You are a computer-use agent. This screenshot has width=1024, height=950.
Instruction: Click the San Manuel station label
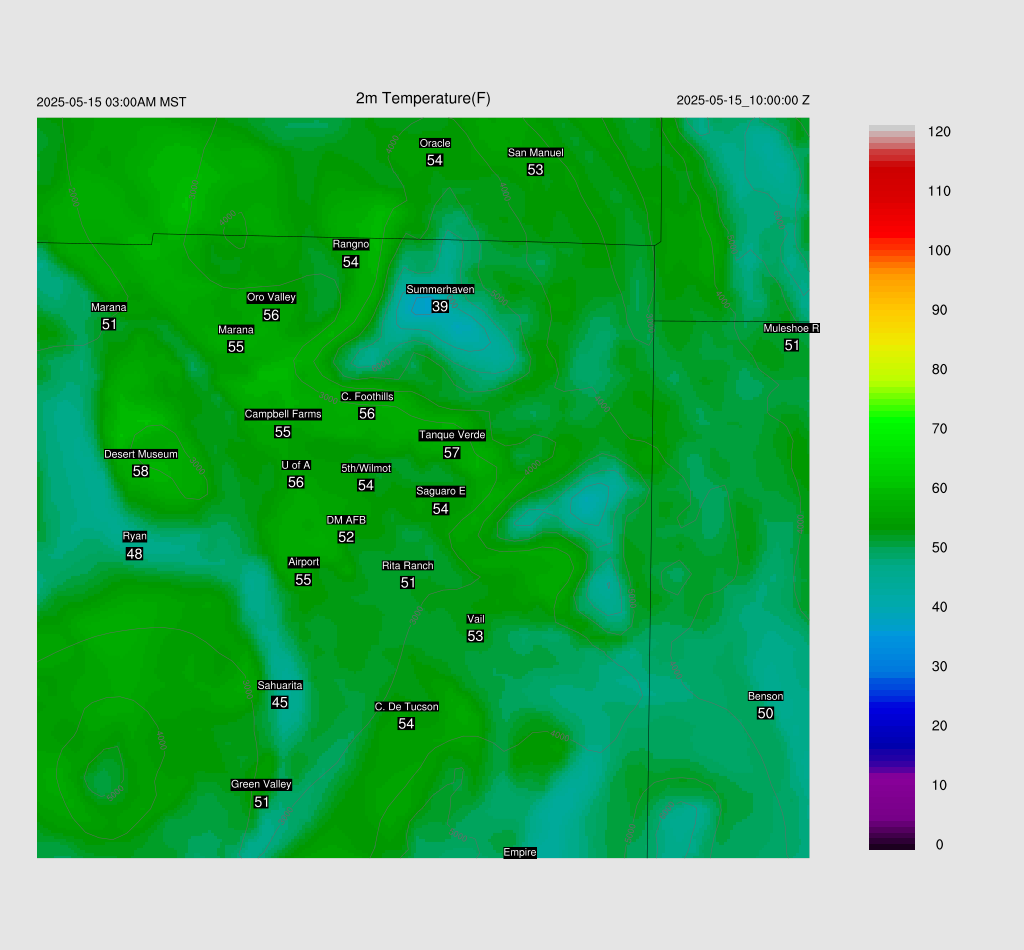[x=536, y=152]
